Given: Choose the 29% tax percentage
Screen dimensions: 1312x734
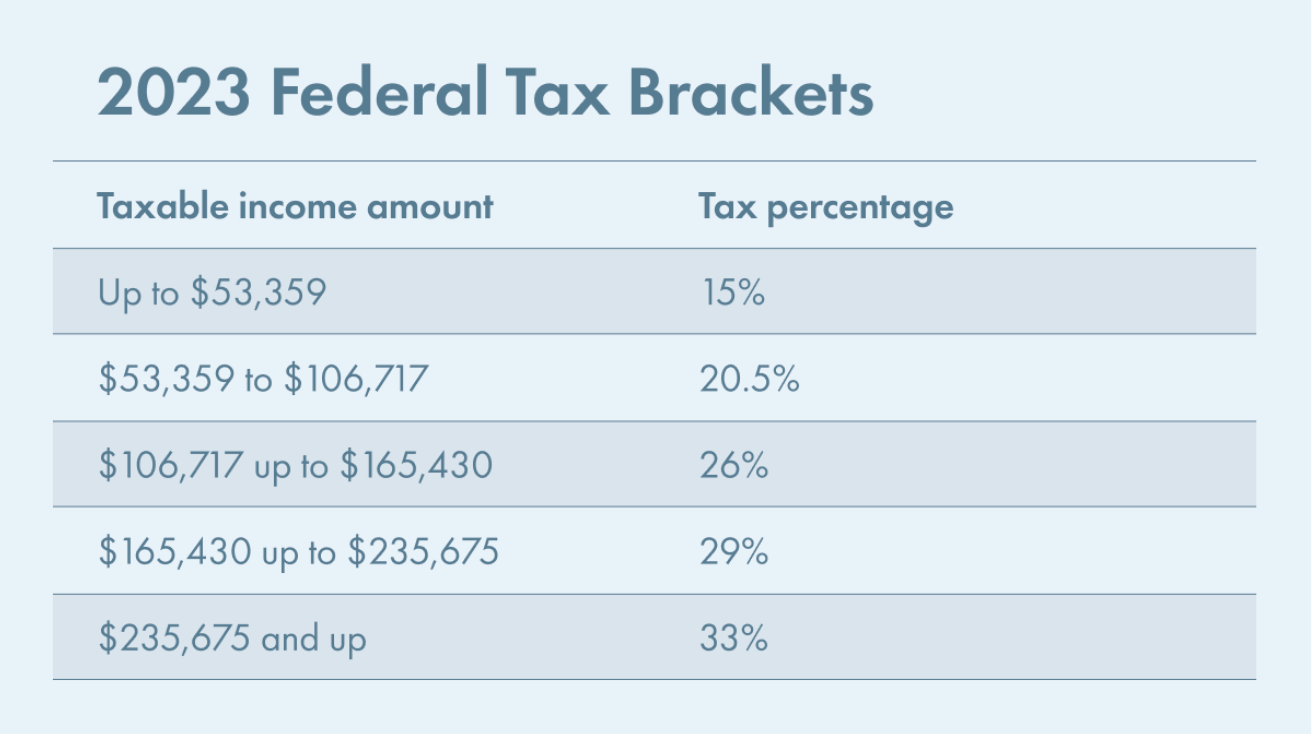Looking at the screenshot, I should (734, 552).
